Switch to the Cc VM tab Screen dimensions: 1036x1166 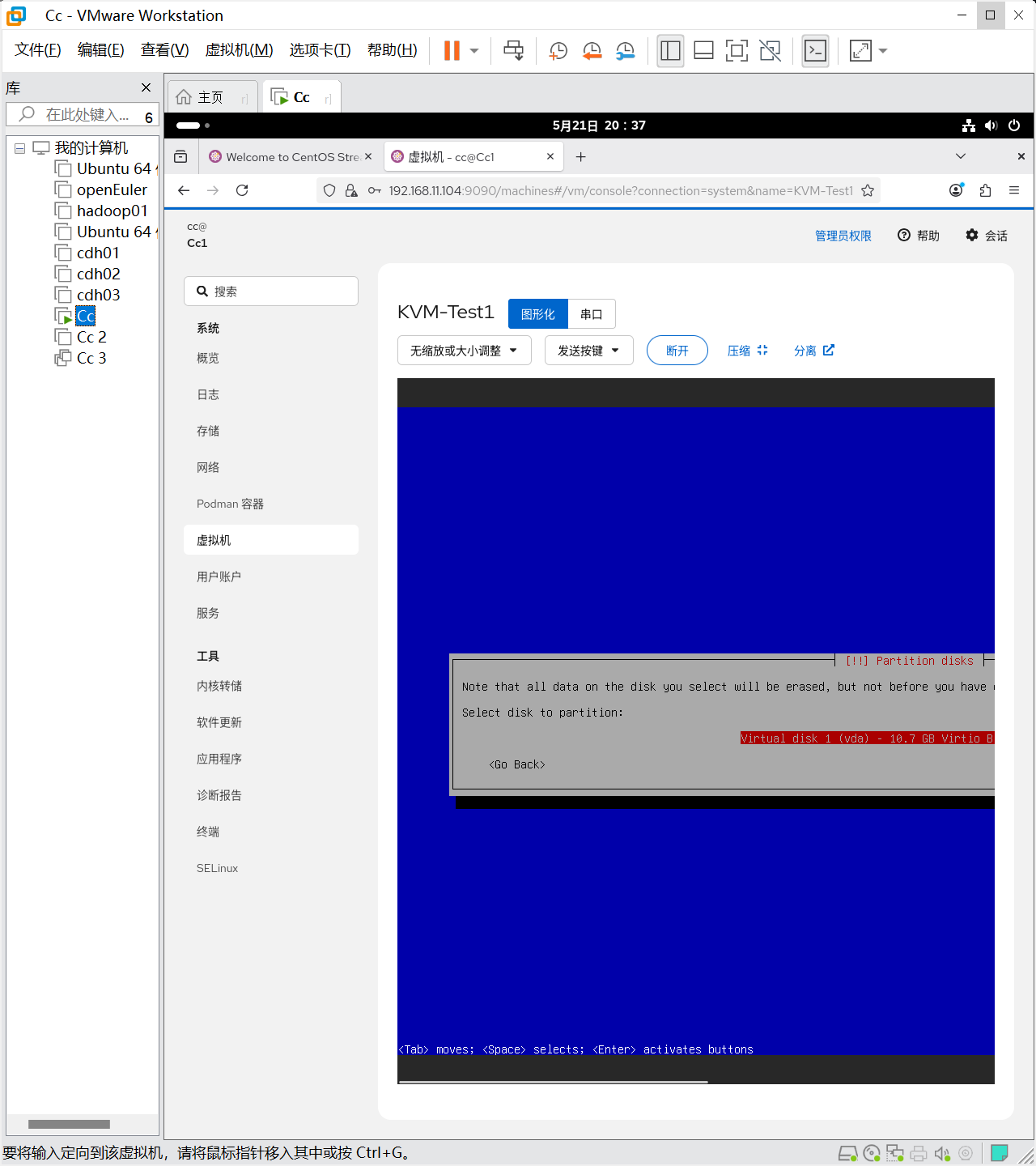(301, 97)
